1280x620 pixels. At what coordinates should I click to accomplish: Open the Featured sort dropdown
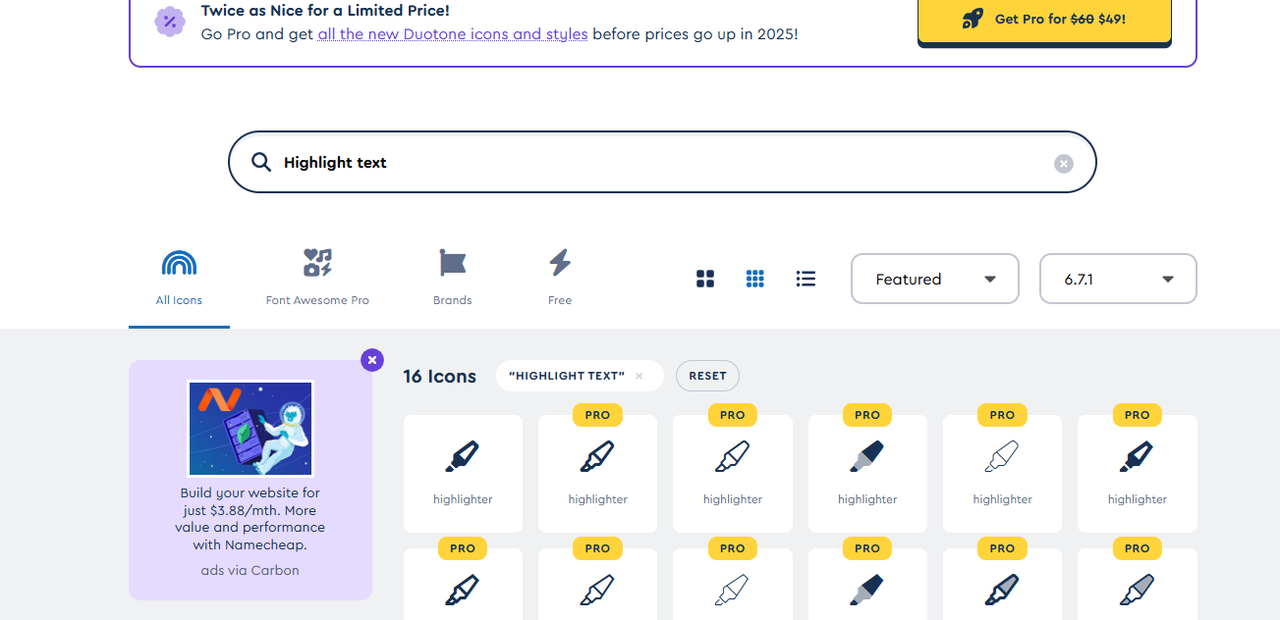point(934,279)
